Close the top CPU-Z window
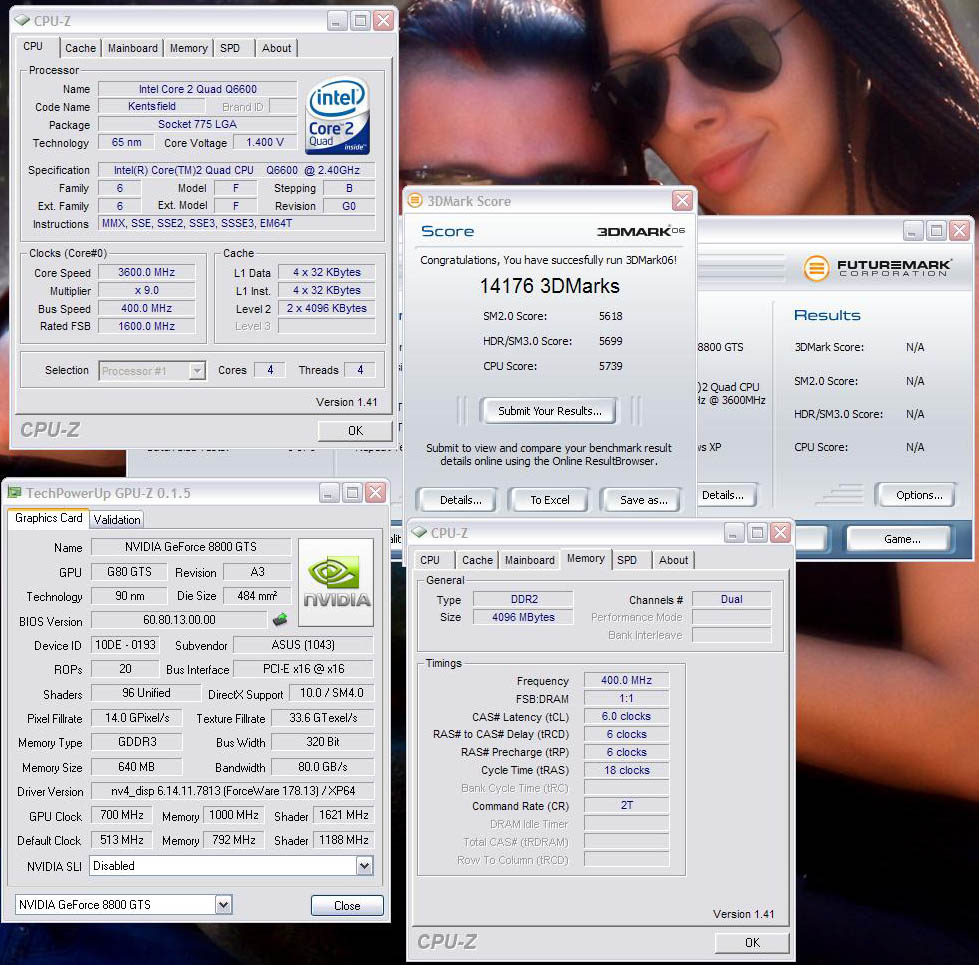979x965 pixels. click(x=383, y=21)
